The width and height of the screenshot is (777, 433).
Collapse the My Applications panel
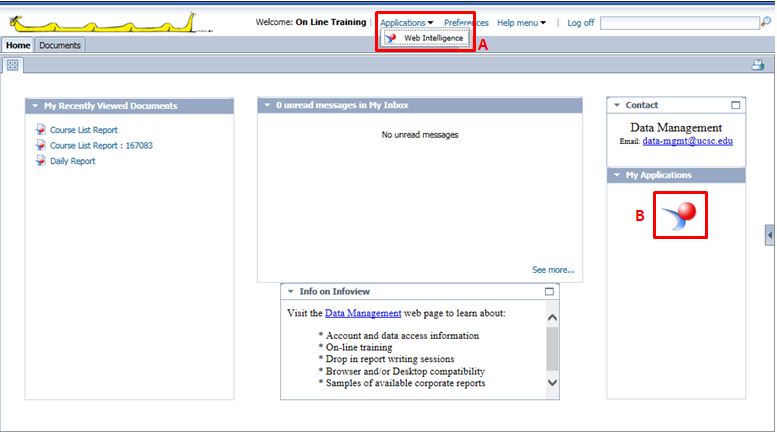pos(617,175)
